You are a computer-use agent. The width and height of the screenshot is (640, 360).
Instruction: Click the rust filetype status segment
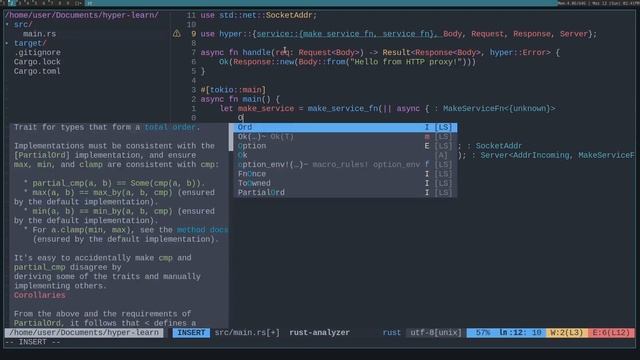coord(391,333)
